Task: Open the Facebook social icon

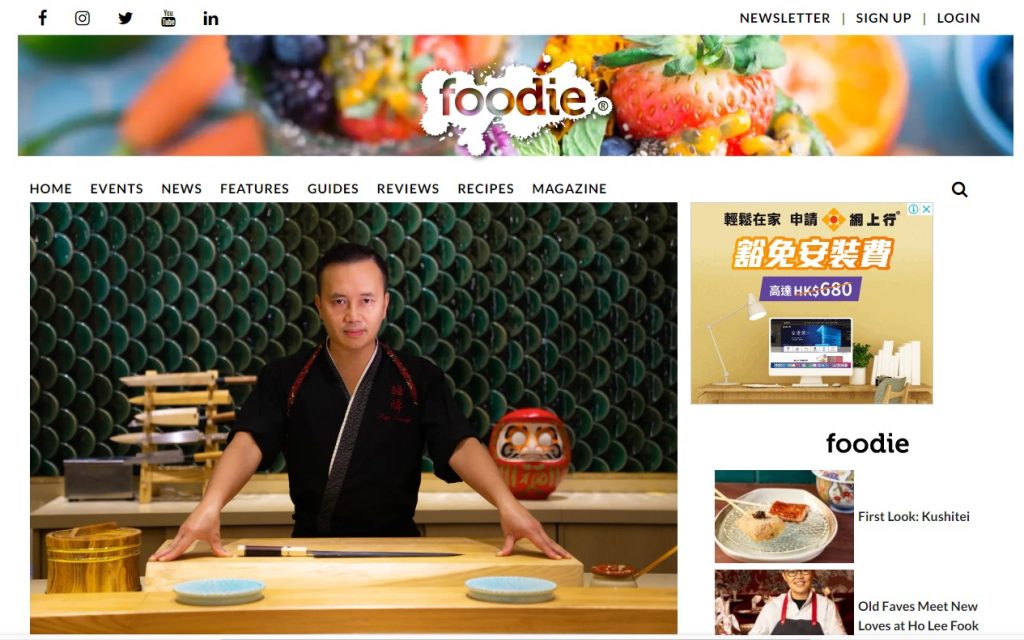Action: coord(42,18)
